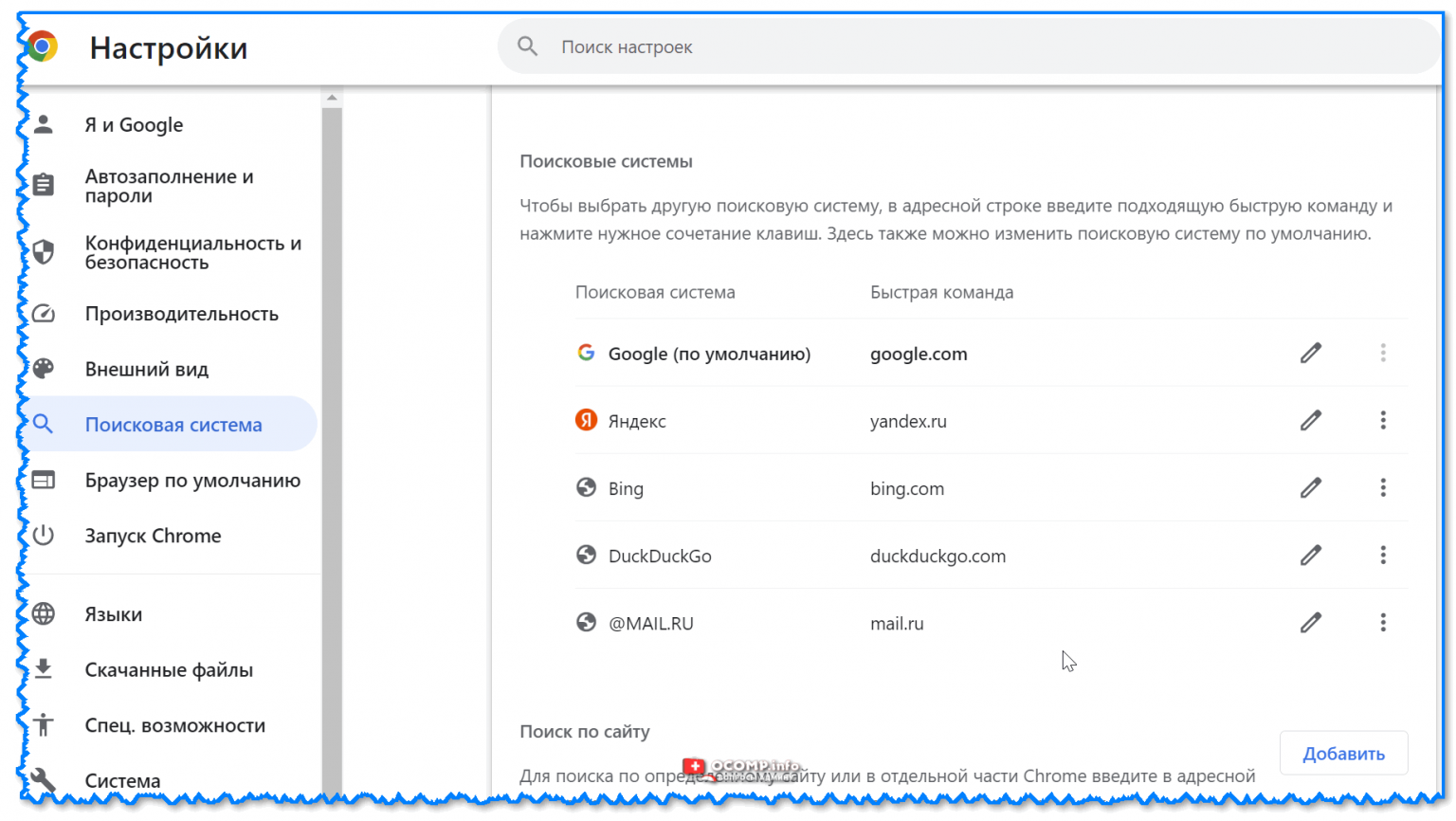The image size is (1456, 821).
Task: Go to Внешний вид settings
Action: click(x=169, y=369)
